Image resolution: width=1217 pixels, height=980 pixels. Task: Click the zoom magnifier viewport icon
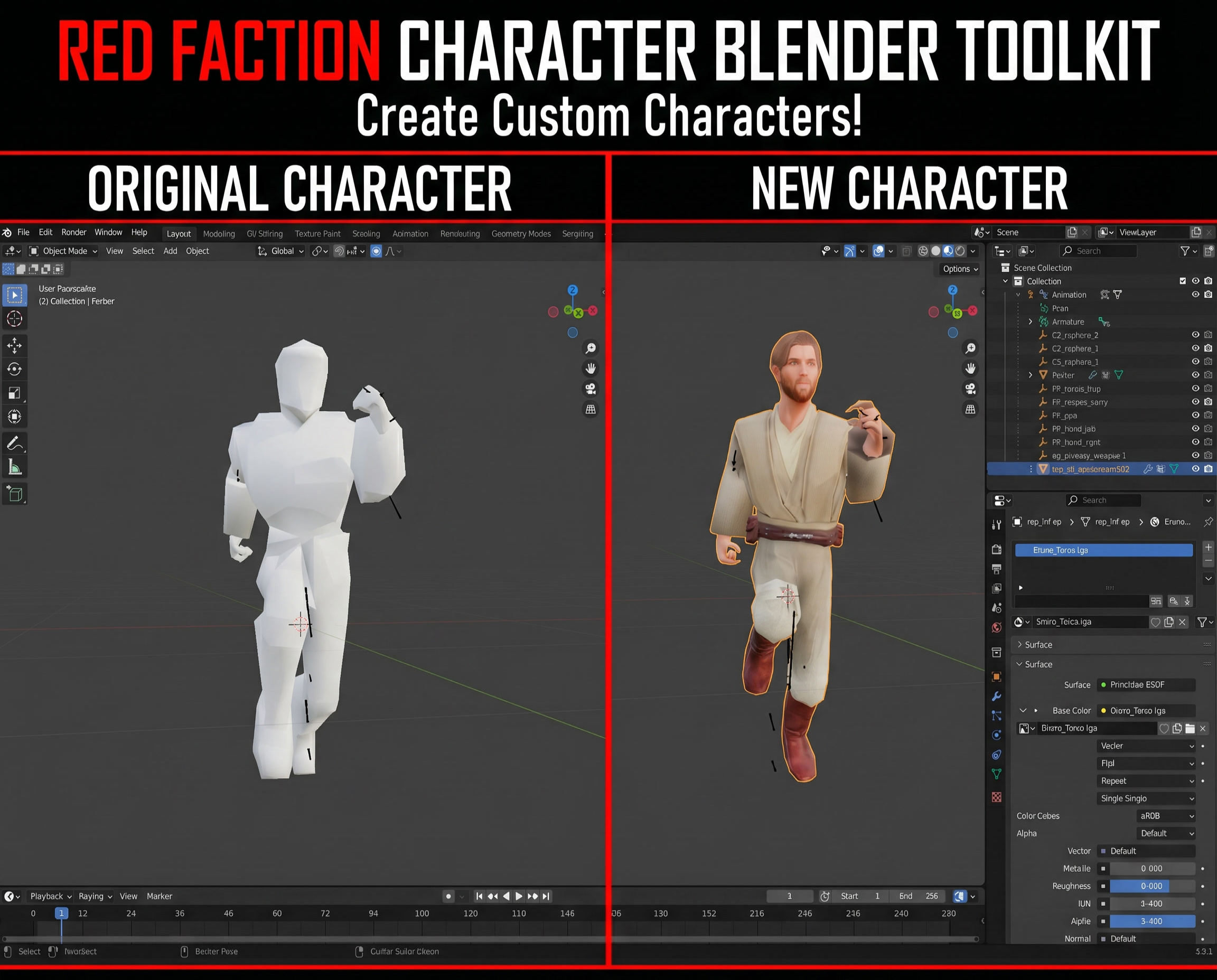click(x=591, y=348)
